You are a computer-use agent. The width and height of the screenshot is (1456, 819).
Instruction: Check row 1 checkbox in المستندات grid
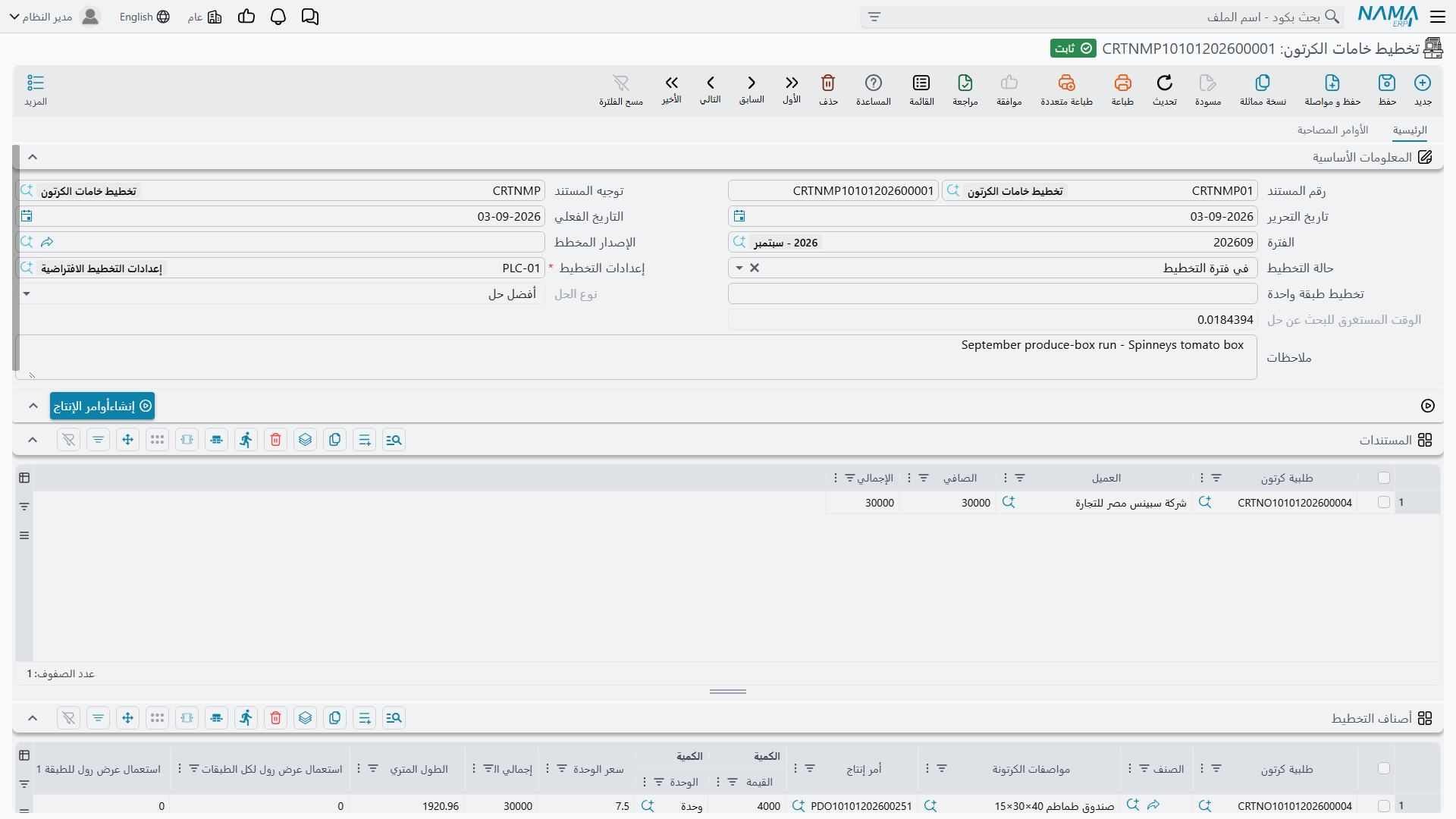tap(1384, 502)
